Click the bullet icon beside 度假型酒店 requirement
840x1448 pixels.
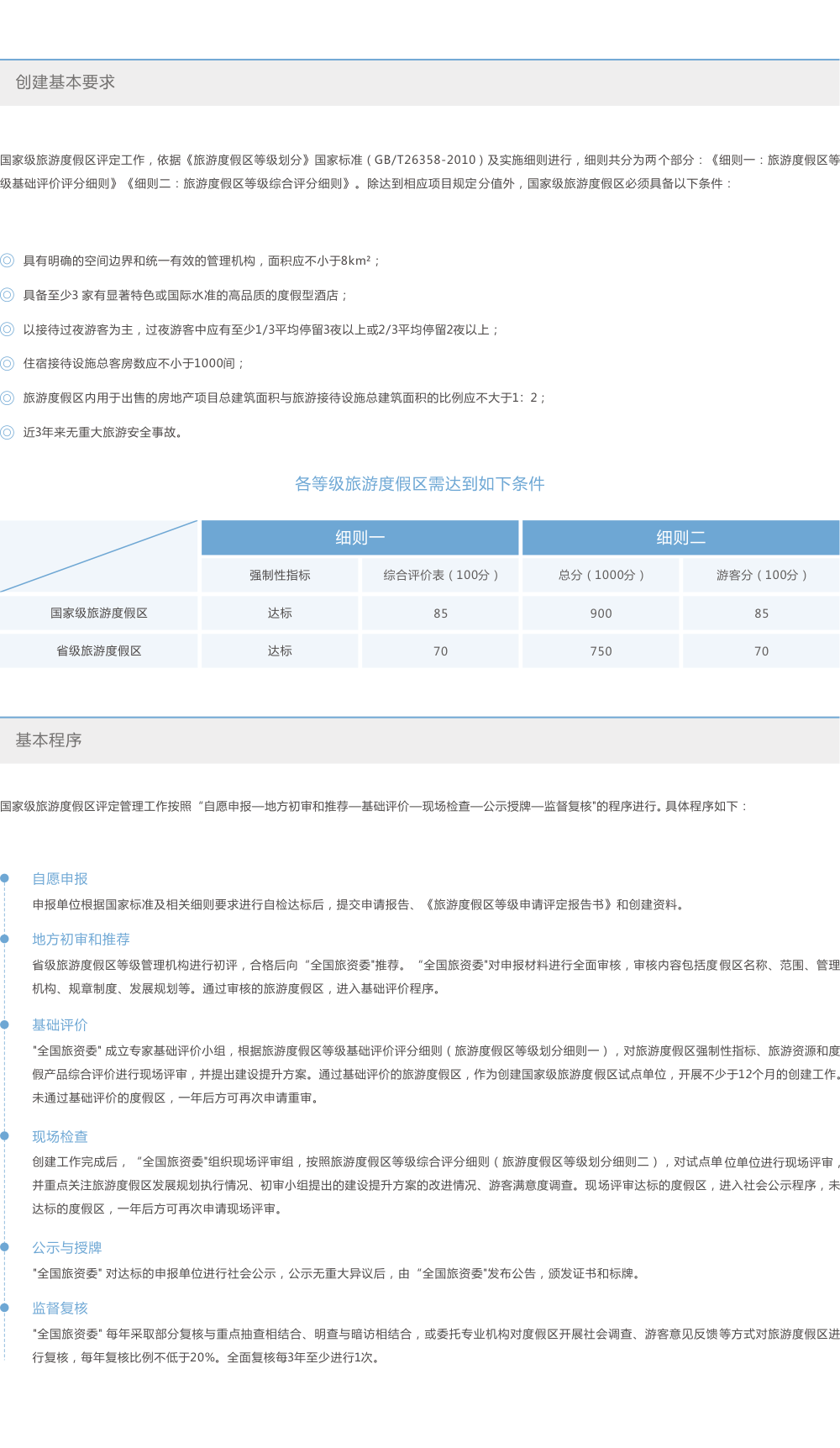pos(7,295)
